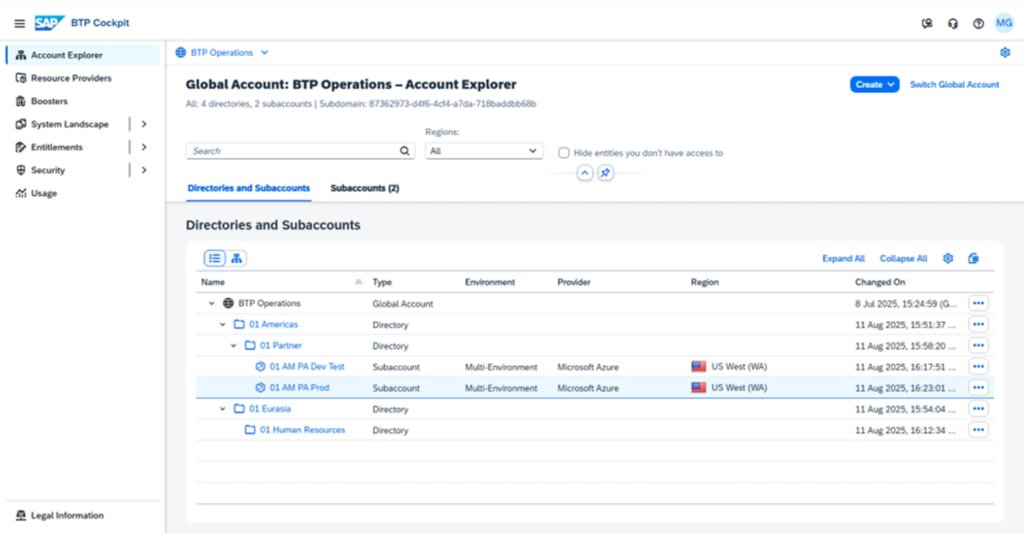Open the Regions dropdown
The width and height of the screenshot is (1024, 535).
484,151
